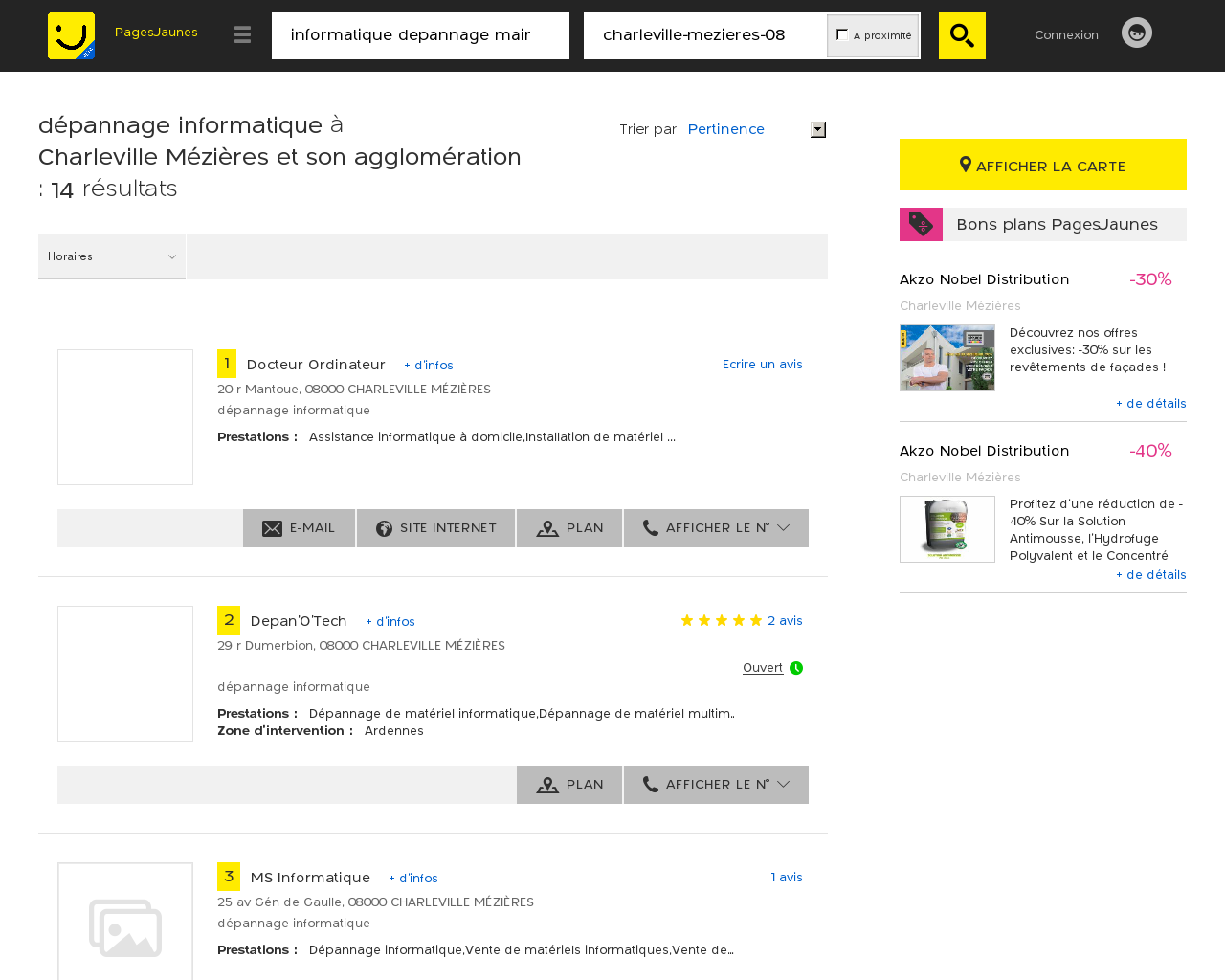Click + d'infos for Docteur Ordinateur

click(429, 366)
